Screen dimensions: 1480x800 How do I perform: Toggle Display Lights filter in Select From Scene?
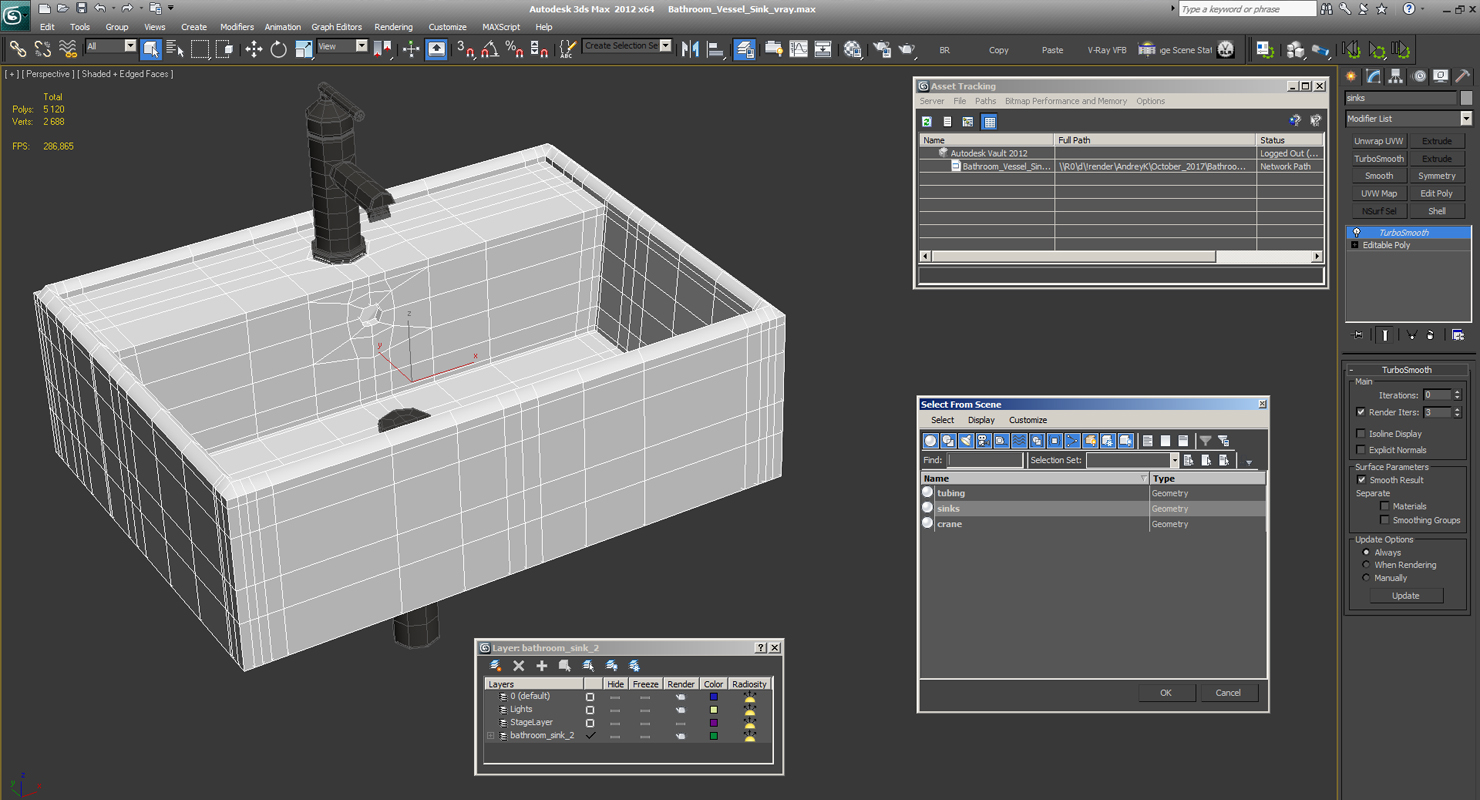[x=966, y=440]
